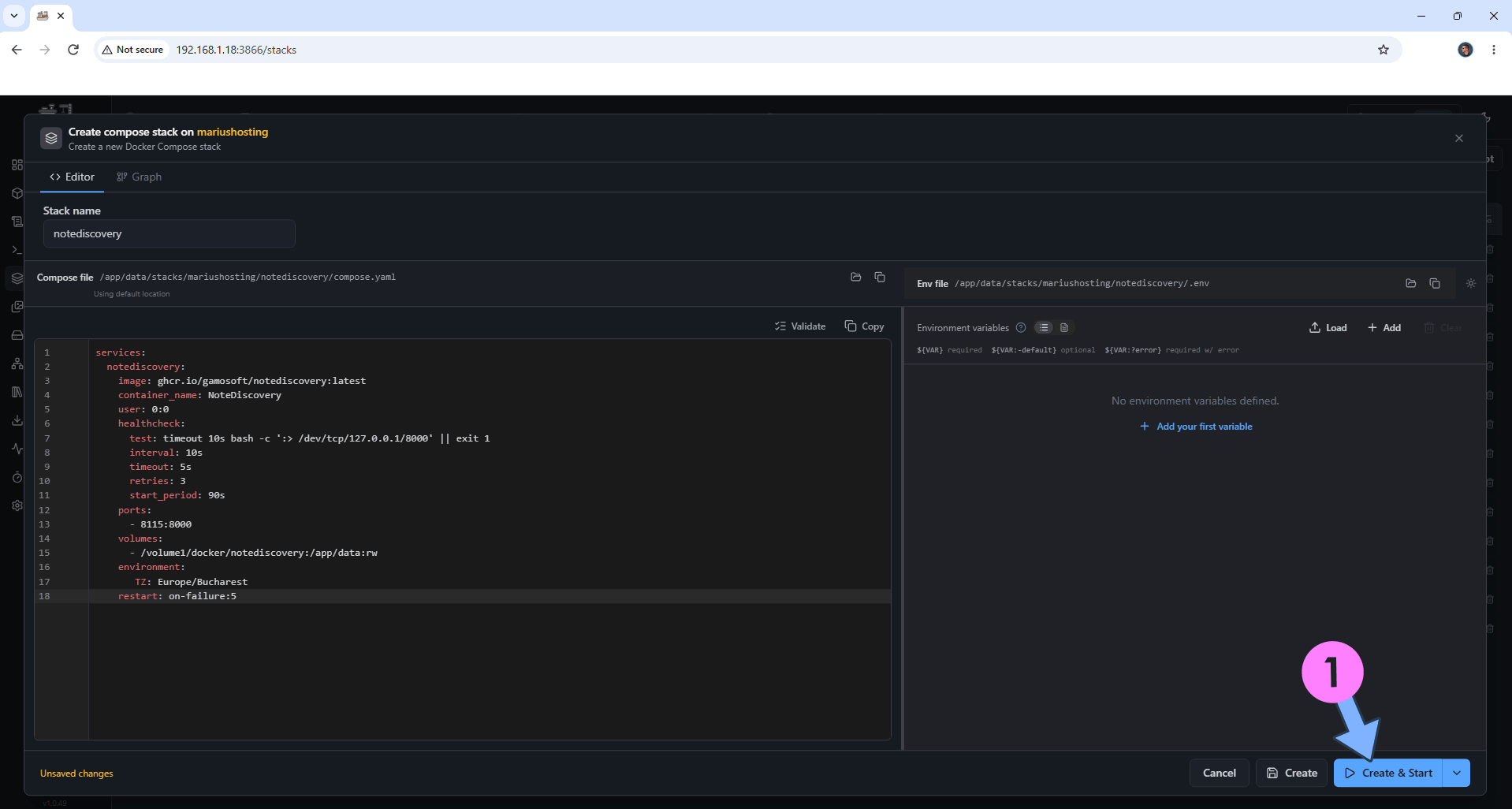Click Add your first variable link
Screen dimensions: 1512x809
point(1196,427)
